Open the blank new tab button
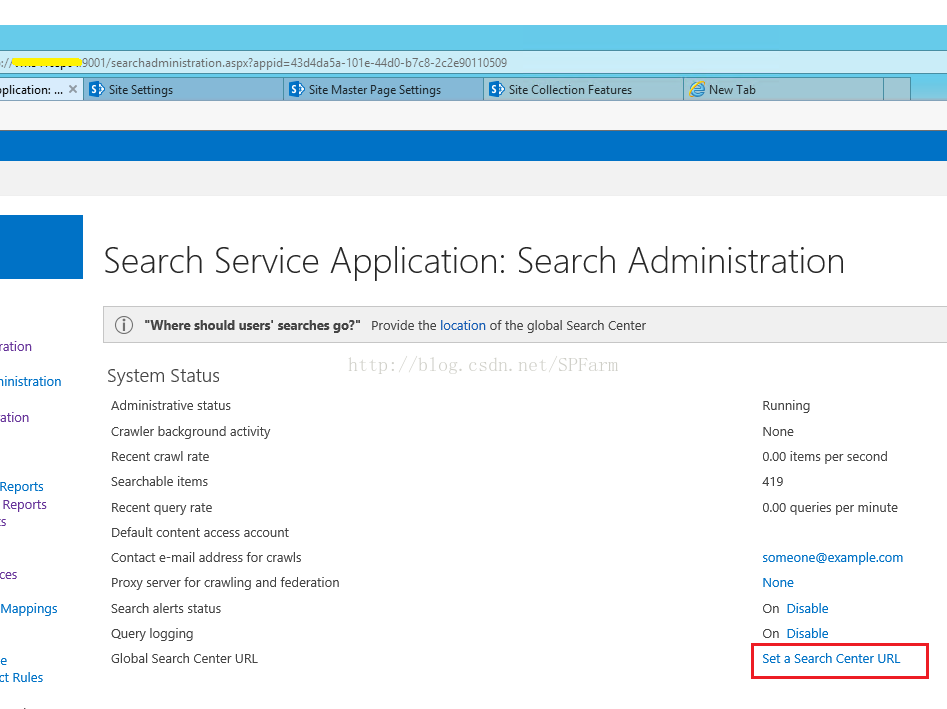The image size is (947, 709). pos(897,89)
